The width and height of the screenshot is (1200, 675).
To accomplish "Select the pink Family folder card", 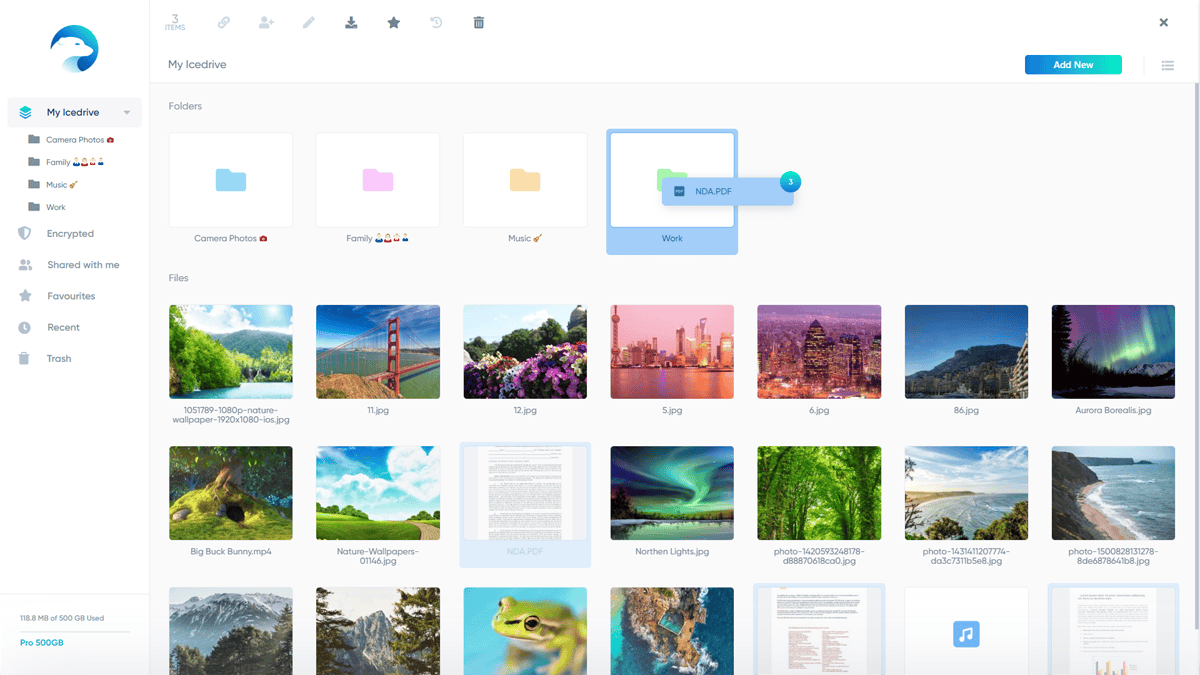I will [378, 180].
